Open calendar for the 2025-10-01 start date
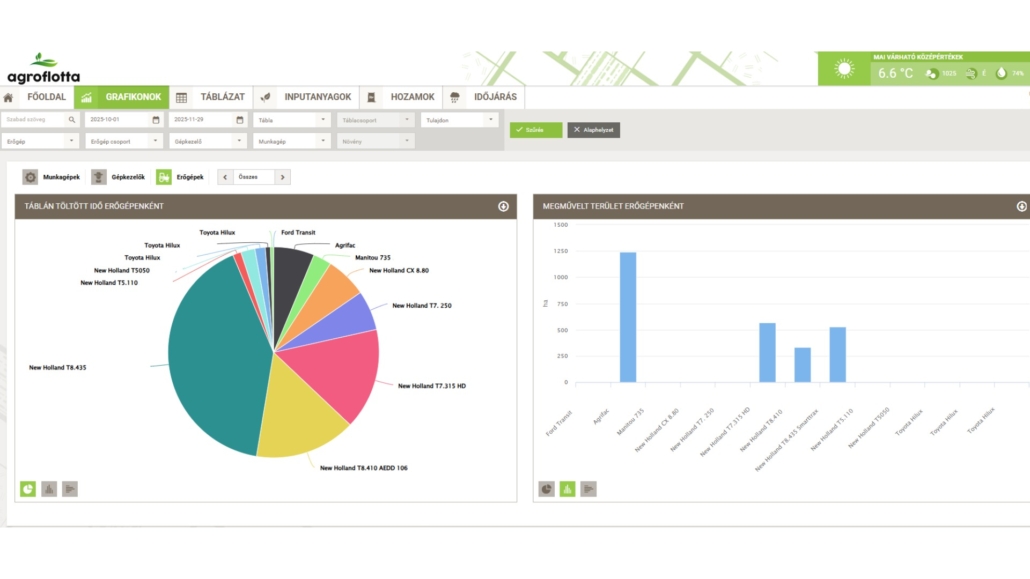 155,120
